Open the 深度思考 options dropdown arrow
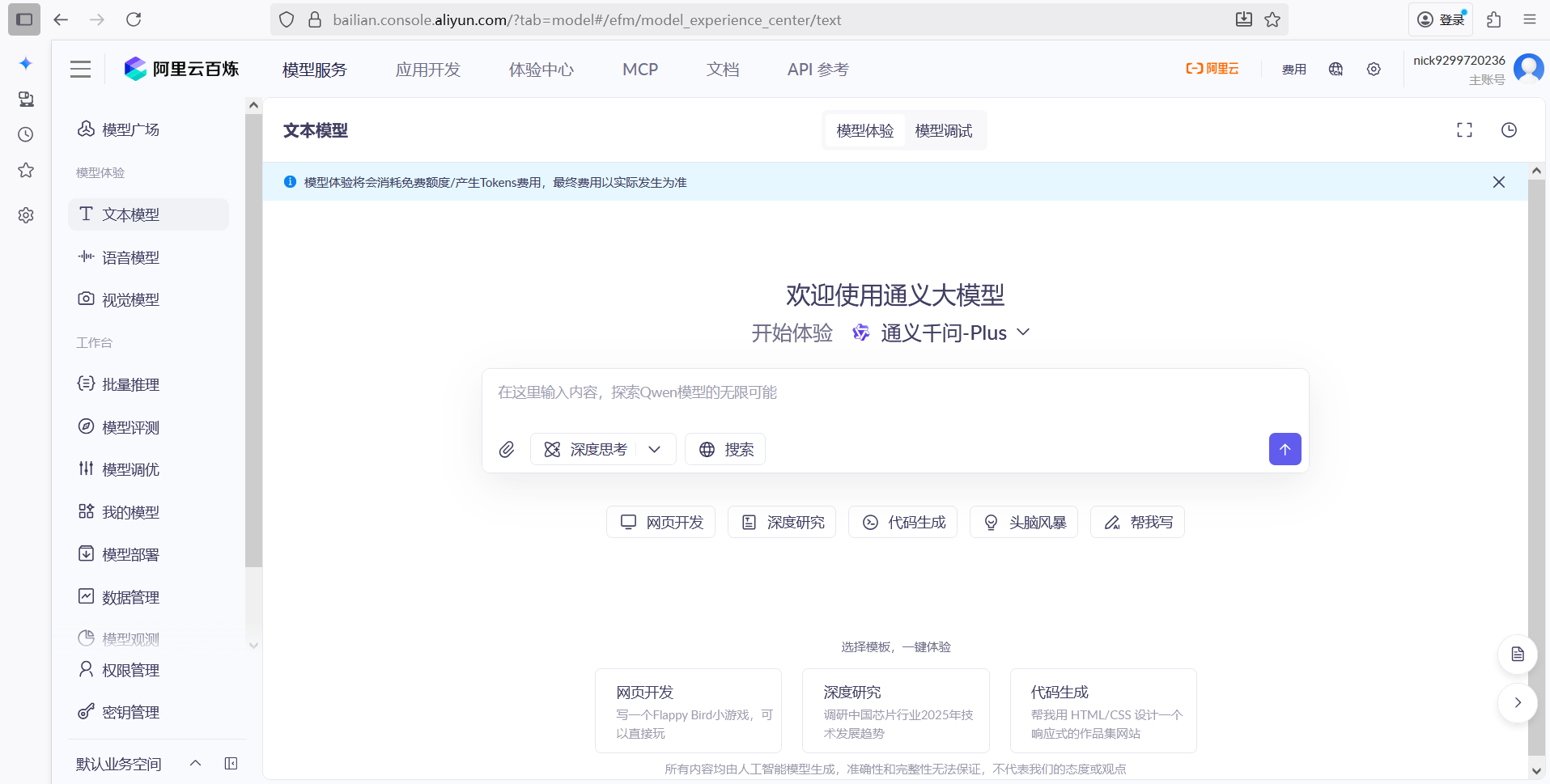Screen dimensions: 1550x784 point(655,449)
